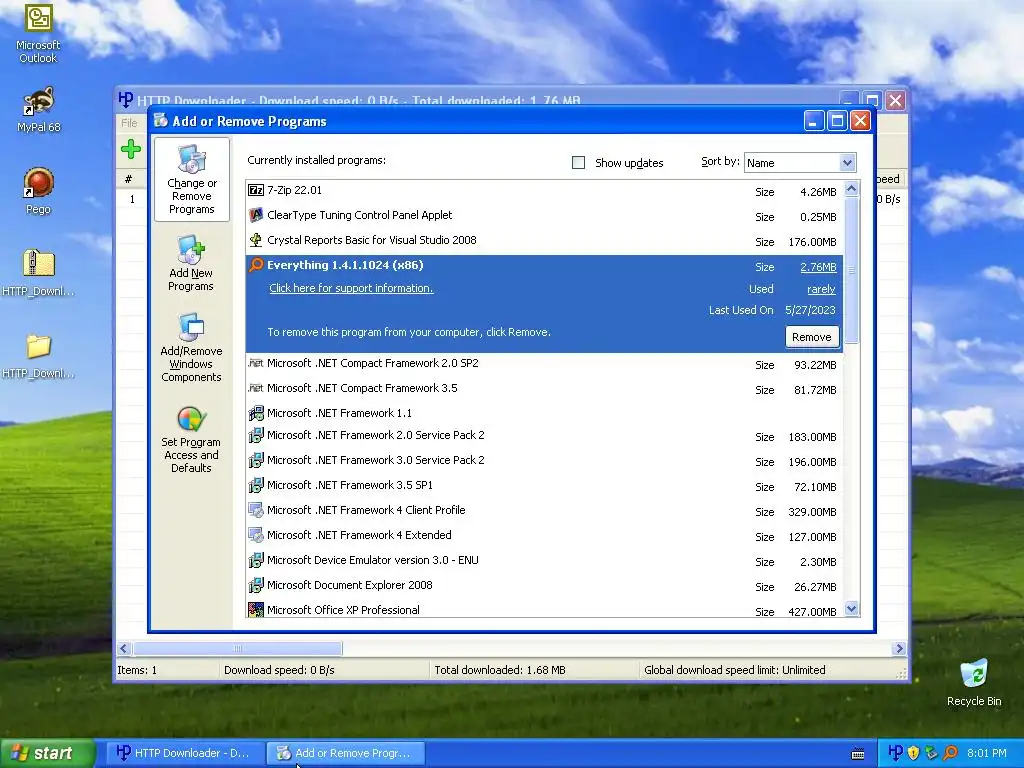The width and height of the screenshot is (1024, 768).
Task: Click Microsoft Document Explorer 2008 icon
Action: tap(256, 585)
